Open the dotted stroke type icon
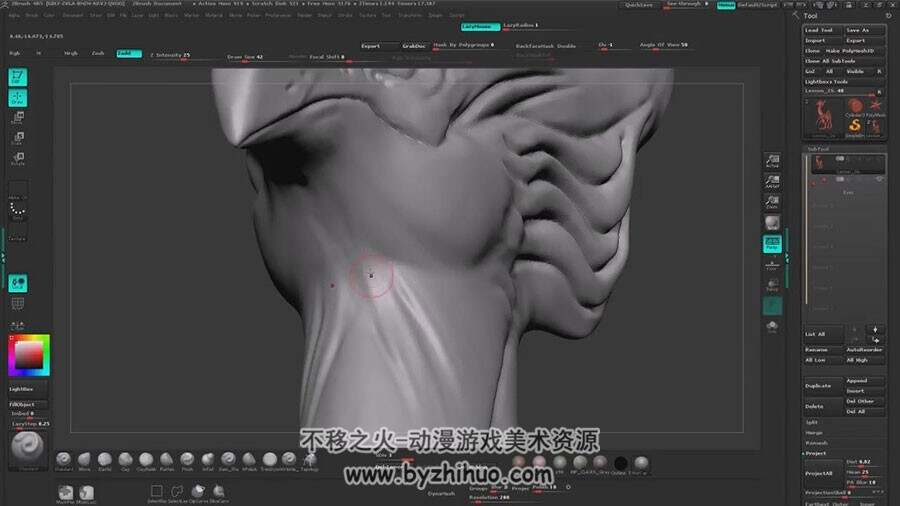This screenshot has height=506, width=900. pyautogui.click(x=18, y=211)
